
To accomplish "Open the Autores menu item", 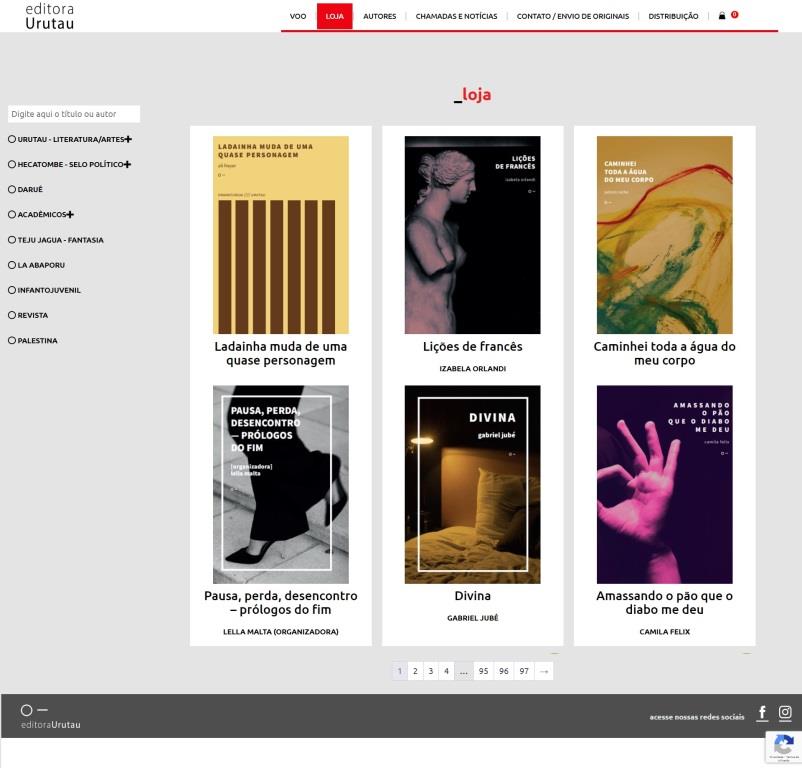I will (379, 16).
